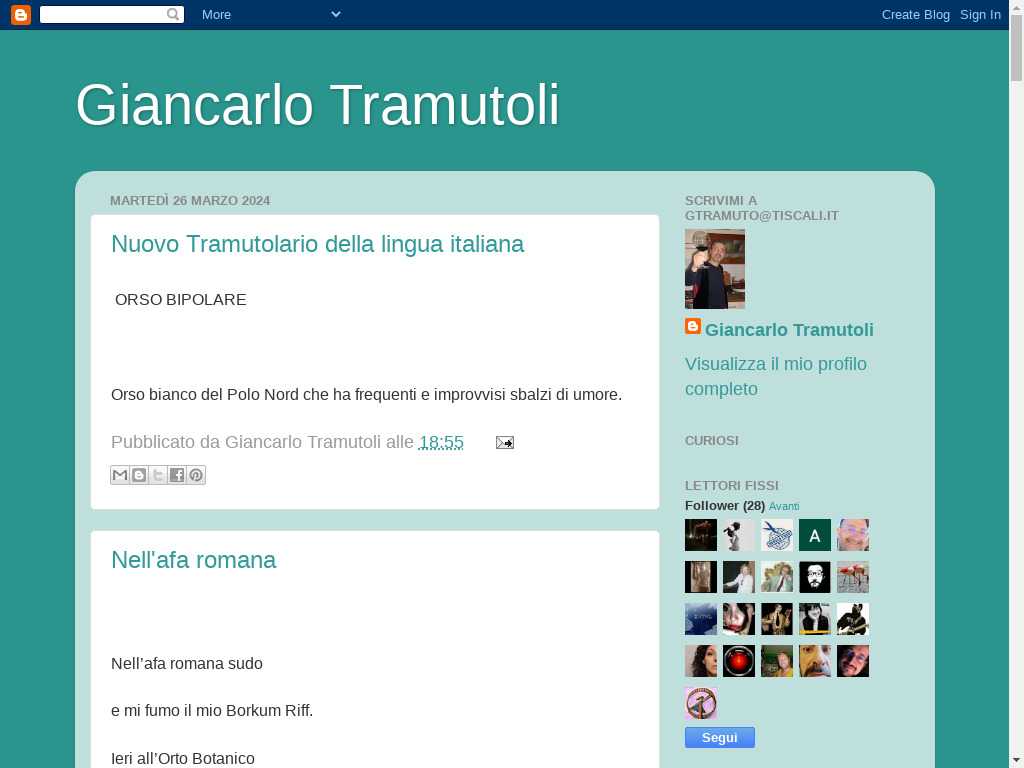Share post via email (Gmail icon)
Image resolution: width=1024 pixels, height=768 pixels.
(x=120, y=475)
